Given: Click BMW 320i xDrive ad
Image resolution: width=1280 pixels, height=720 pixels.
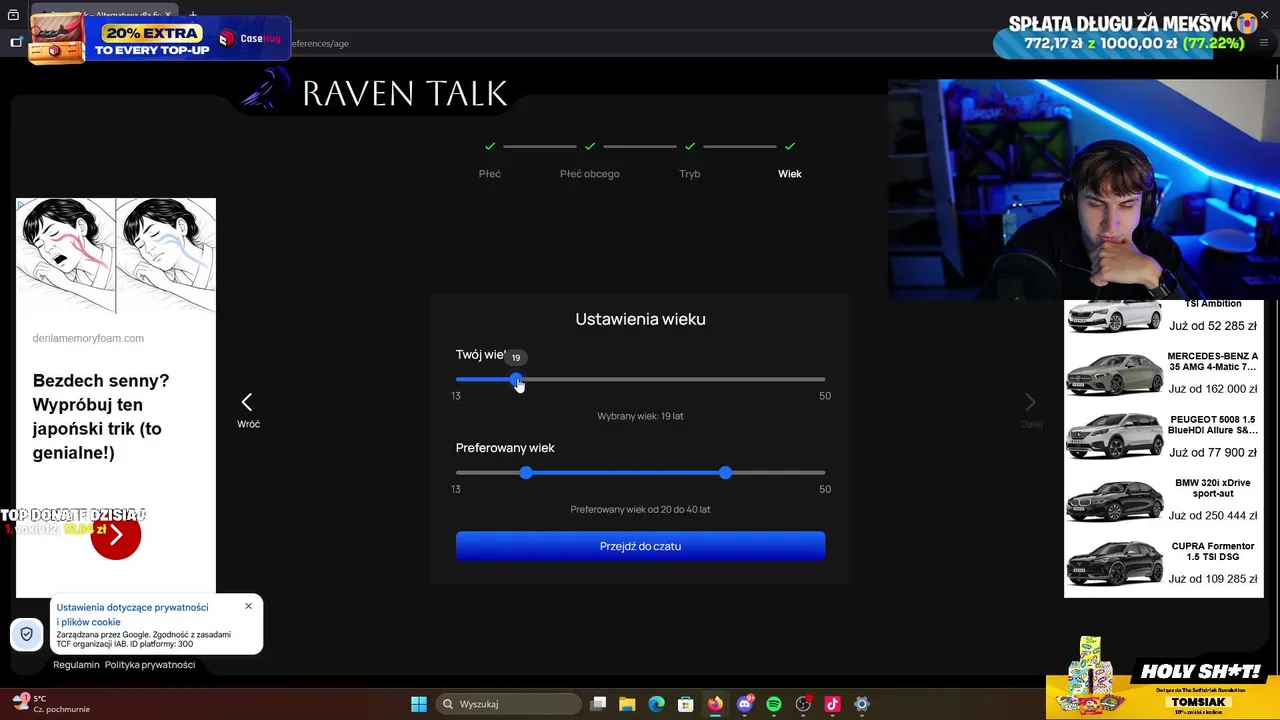Looking at the screenshot, I should [1164, 499].
